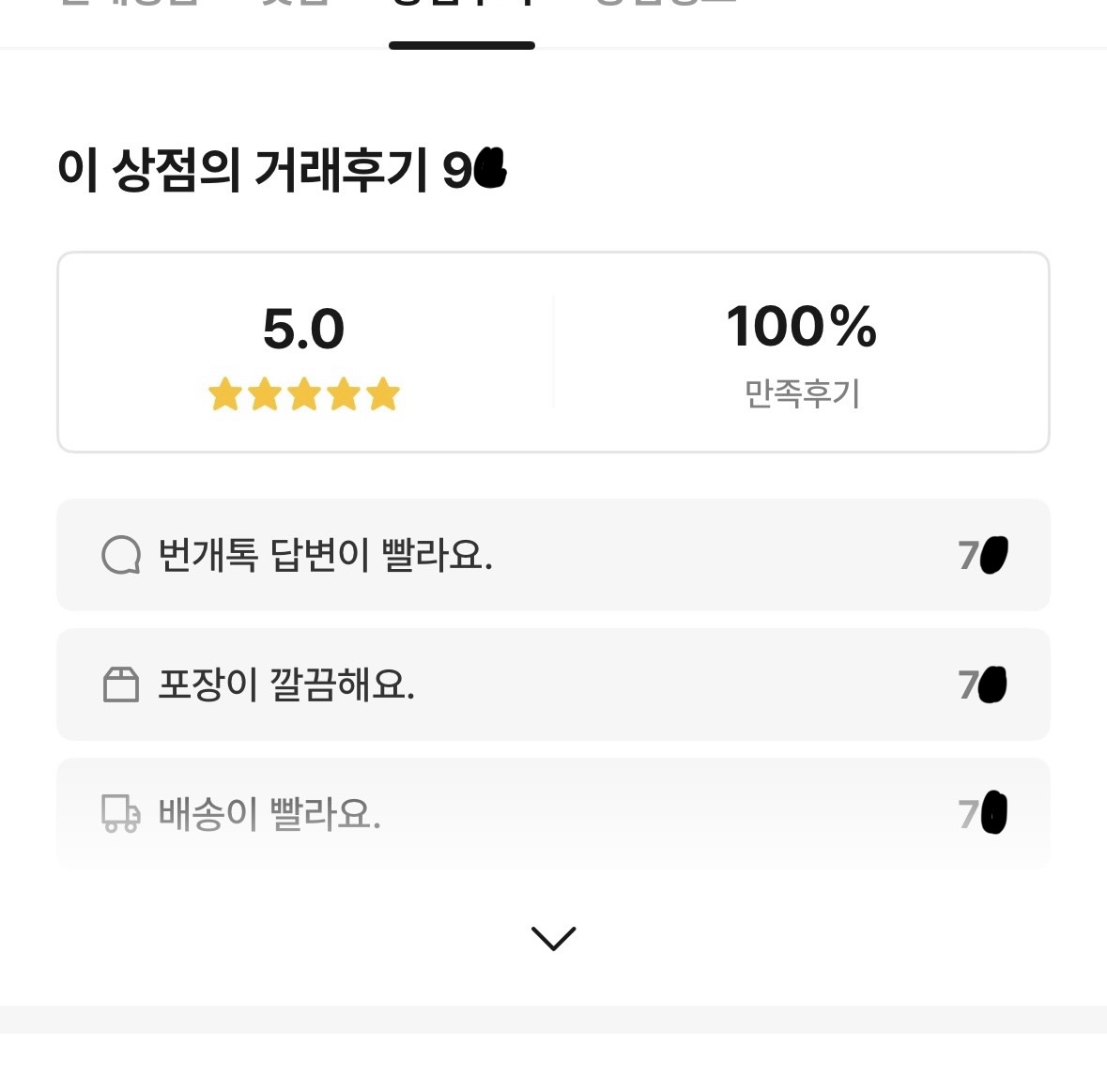1107x1092 pixels.
Task: Click the count next to 포장이 깔끔해요
Action: point(982,684)
